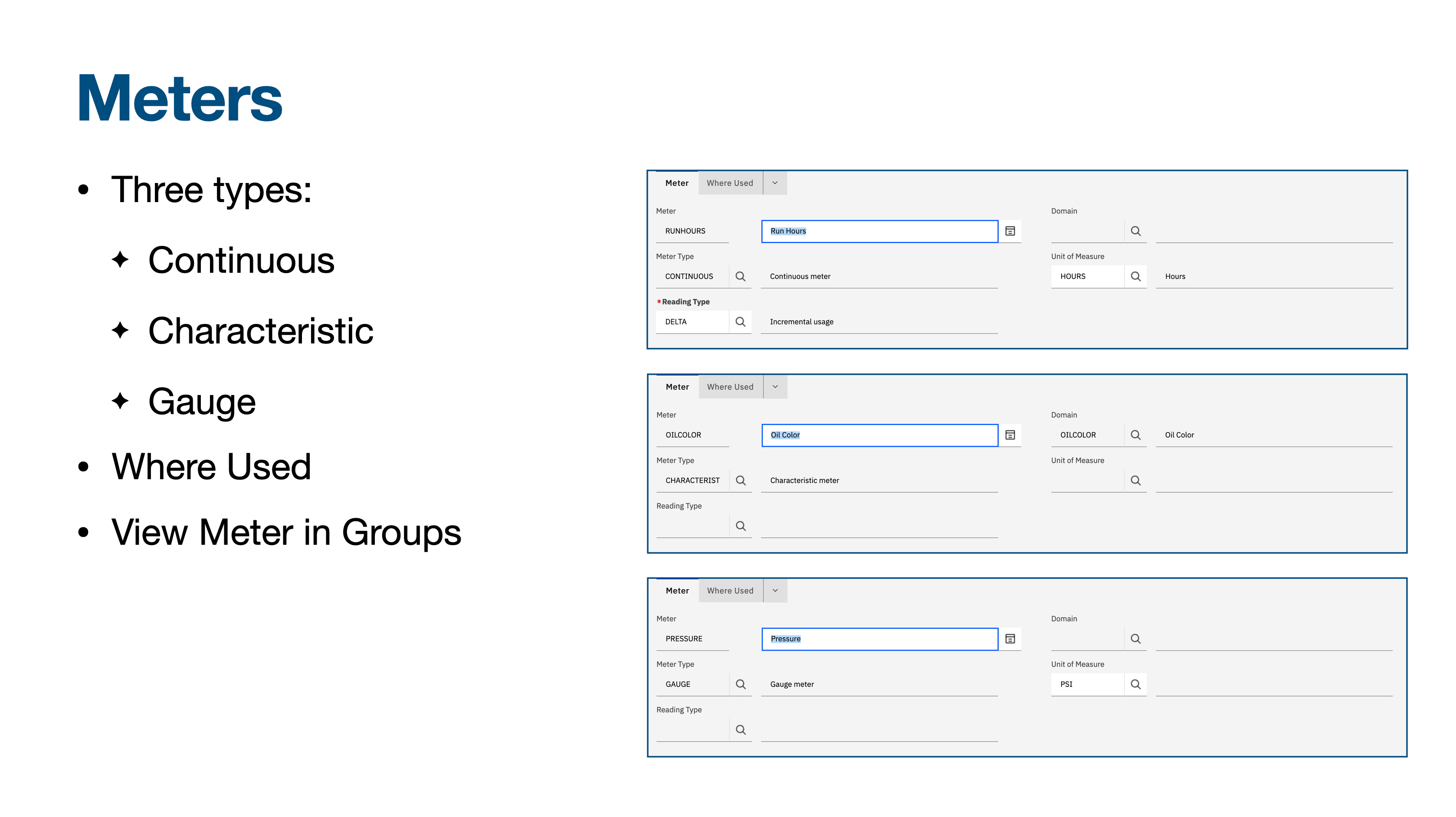Open unit lookup next to PSI
1456x817 pixels.
1135,684
